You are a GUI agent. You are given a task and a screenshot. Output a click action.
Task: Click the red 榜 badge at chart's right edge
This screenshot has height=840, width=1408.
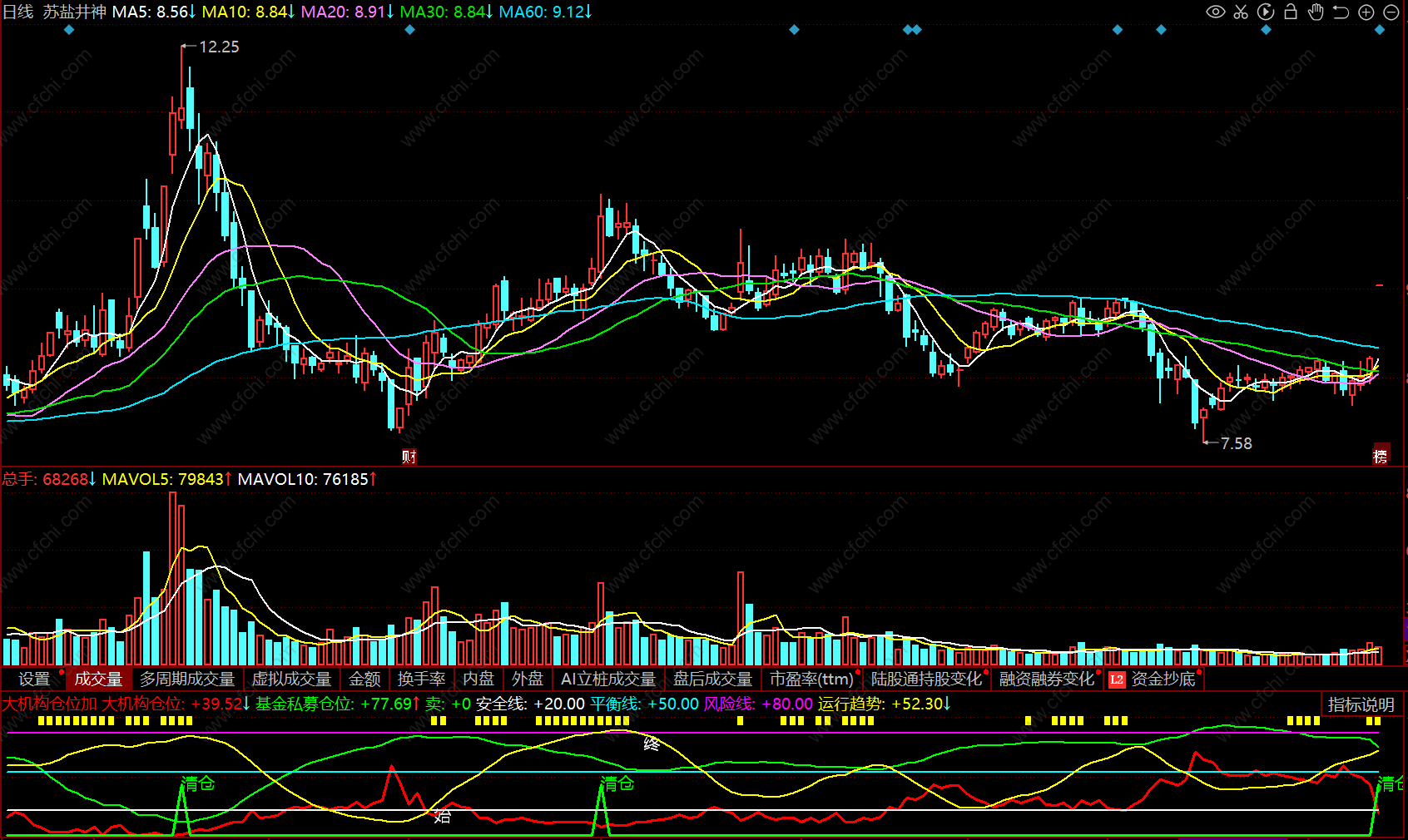[1381, 455]
